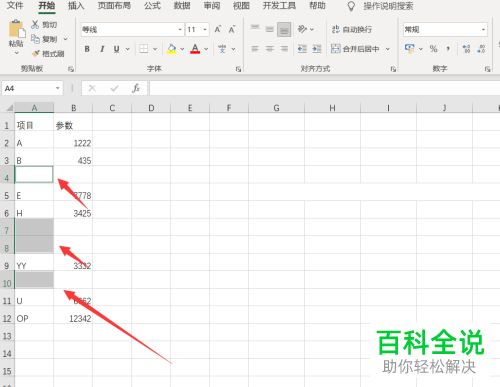Viewport: 500px width, 387px height.
Task: Expand fill color palette arrow
Action: point(182,49)
